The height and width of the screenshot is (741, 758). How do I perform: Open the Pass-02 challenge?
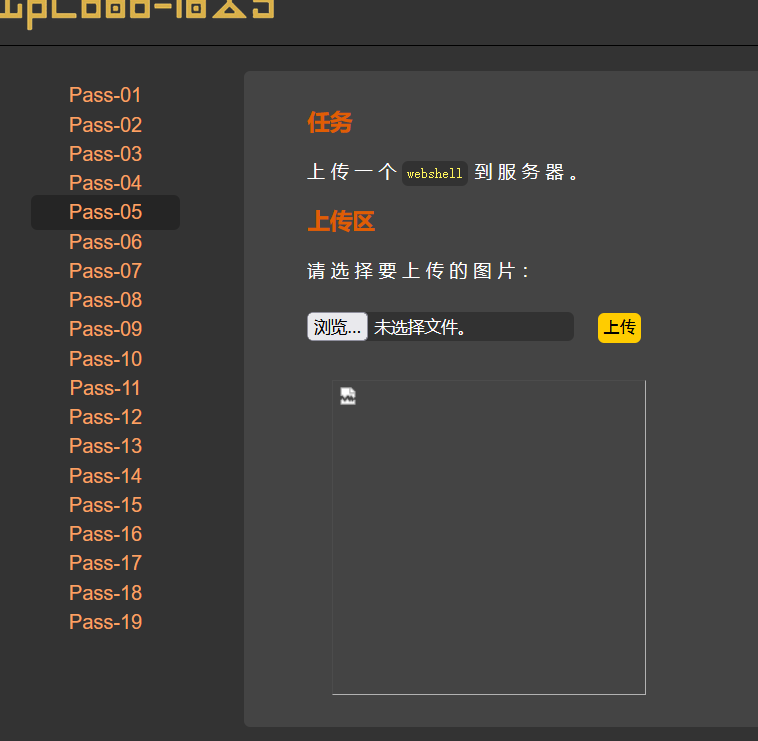(x=105, y=125)
